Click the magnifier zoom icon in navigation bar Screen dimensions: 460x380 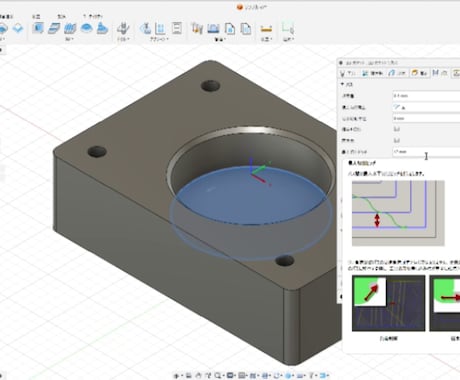[x=218, y=376]
